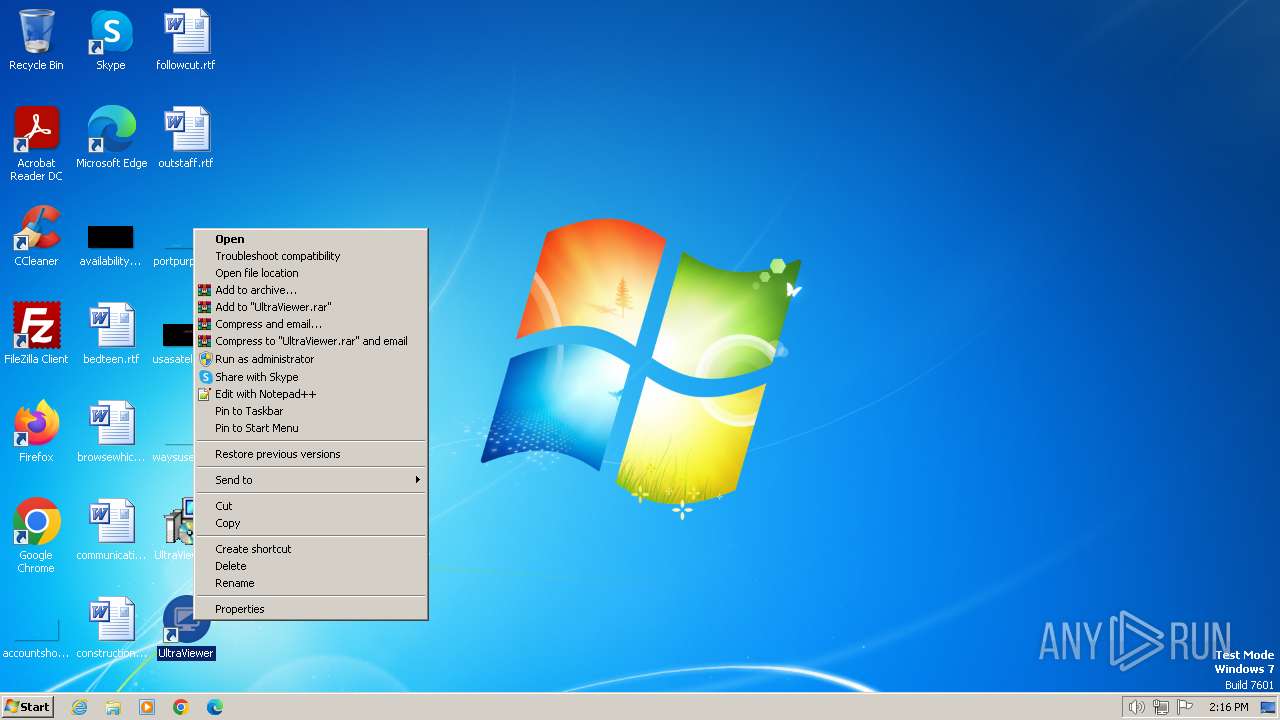Select the construction... document icon
The height and width of the screenshot is (720, 1280).
tap(111, 628)
